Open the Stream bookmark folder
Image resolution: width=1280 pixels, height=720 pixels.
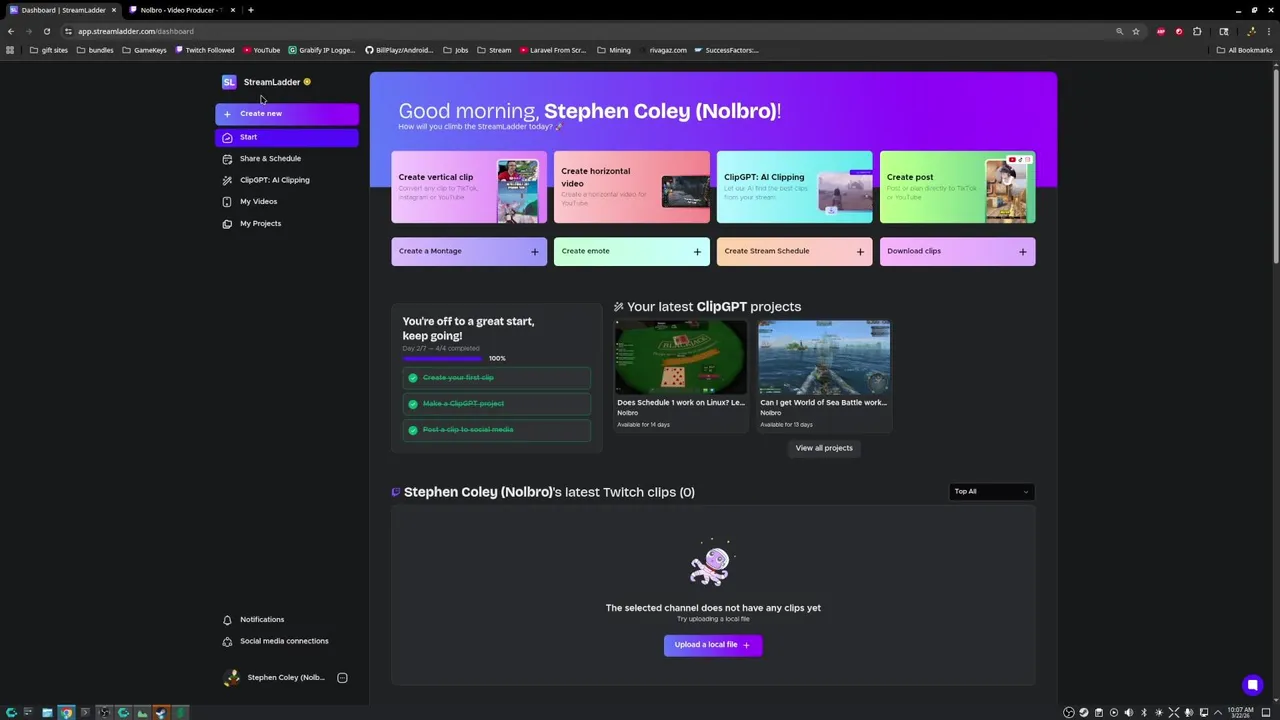coord(494,50)
